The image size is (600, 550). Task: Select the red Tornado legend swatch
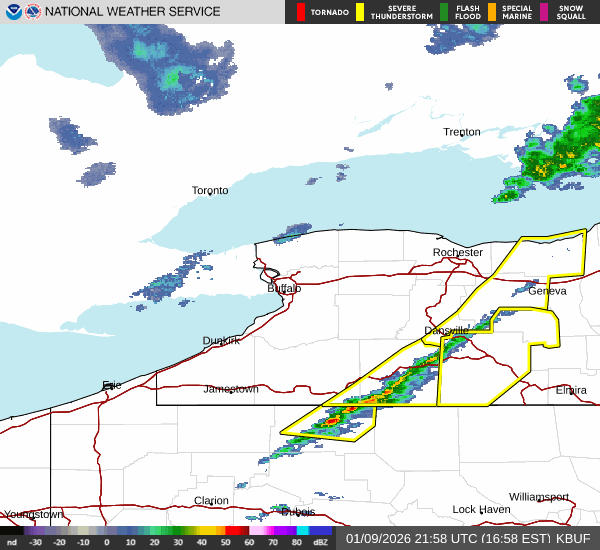point(301,12)
